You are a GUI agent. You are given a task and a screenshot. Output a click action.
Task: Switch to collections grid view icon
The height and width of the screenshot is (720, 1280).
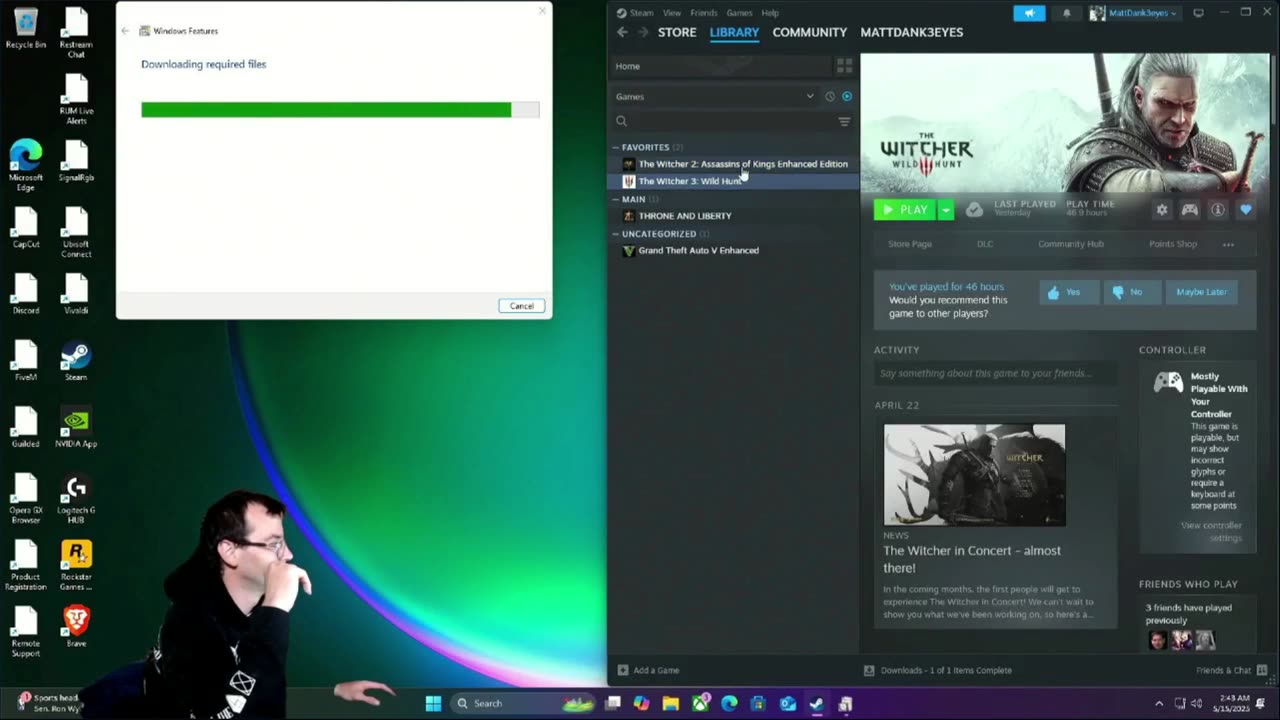(x=844, y=66)
